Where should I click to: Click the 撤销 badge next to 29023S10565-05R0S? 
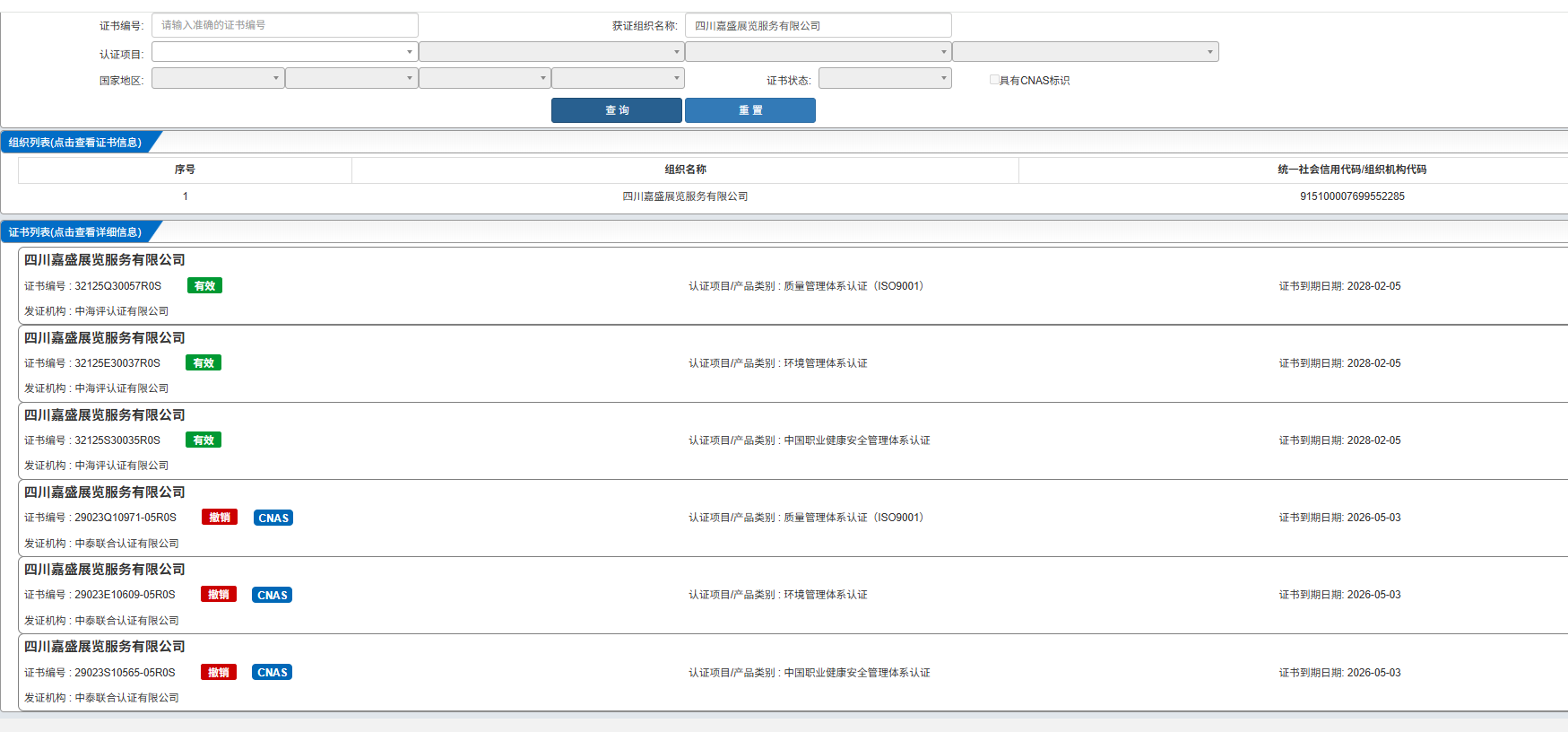point(219,673)
